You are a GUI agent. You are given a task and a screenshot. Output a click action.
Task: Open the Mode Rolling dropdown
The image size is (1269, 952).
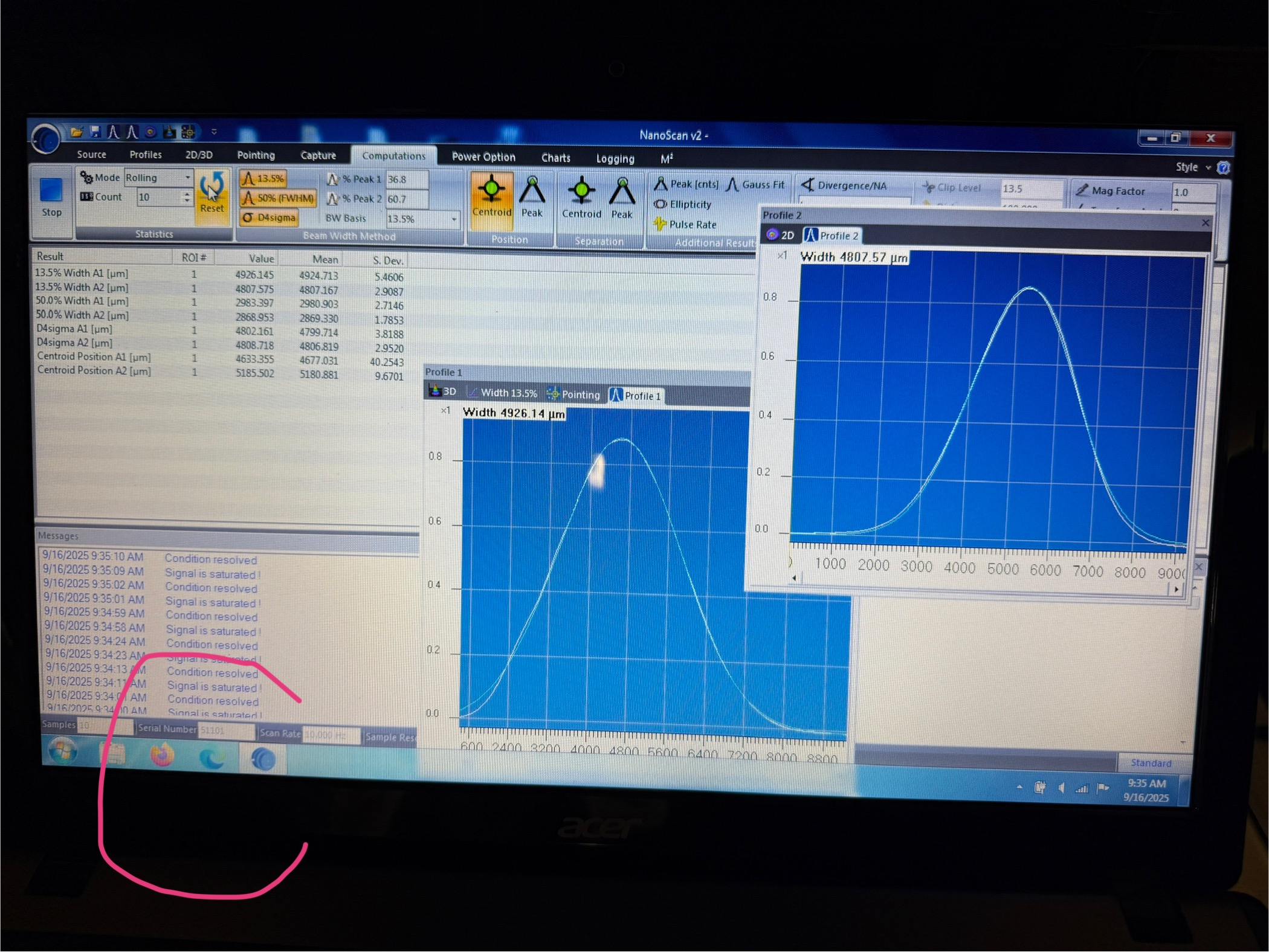(188, 178)
